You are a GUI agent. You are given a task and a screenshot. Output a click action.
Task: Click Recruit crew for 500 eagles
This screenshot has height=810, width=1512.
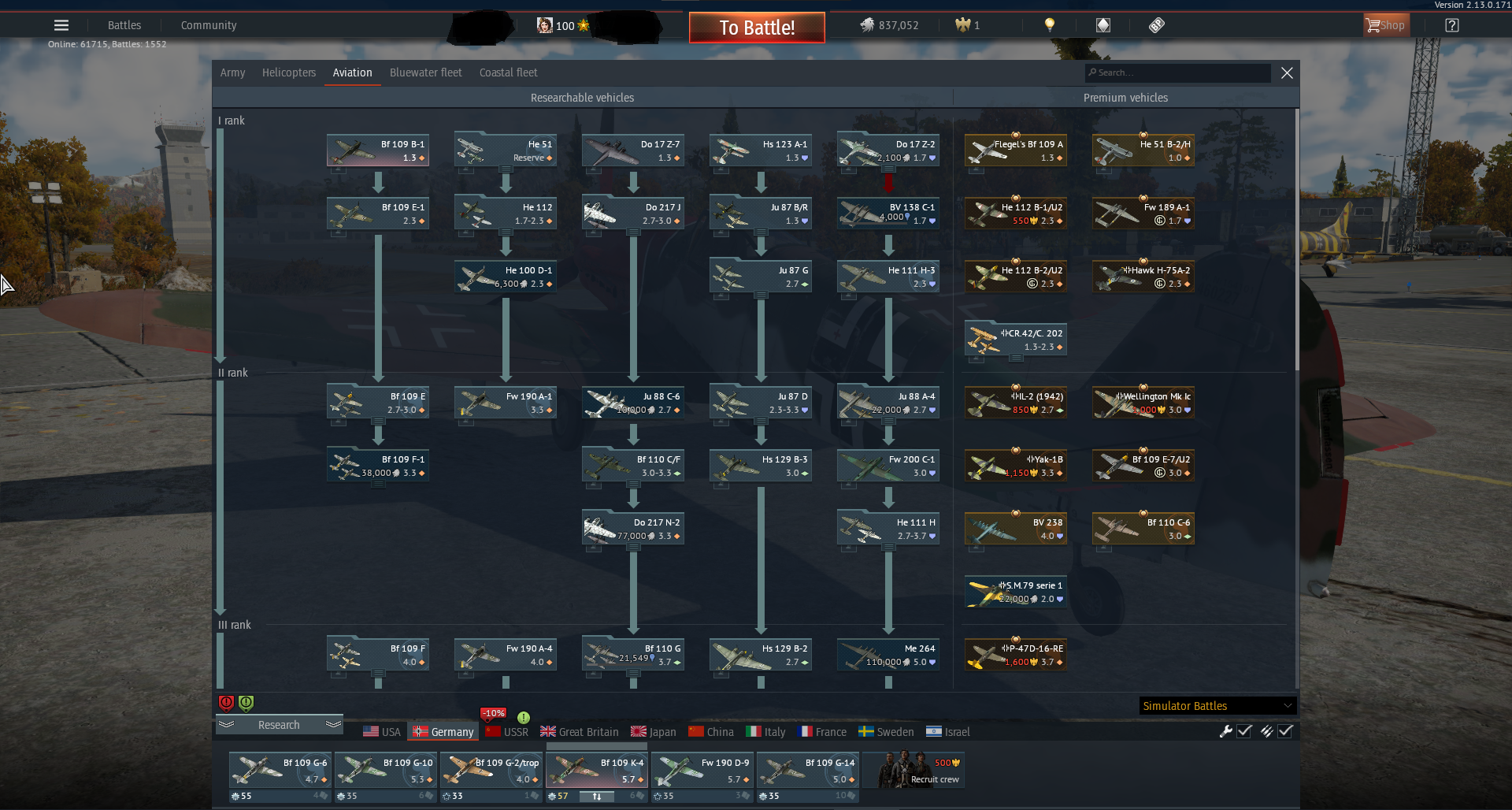point(913,771)
